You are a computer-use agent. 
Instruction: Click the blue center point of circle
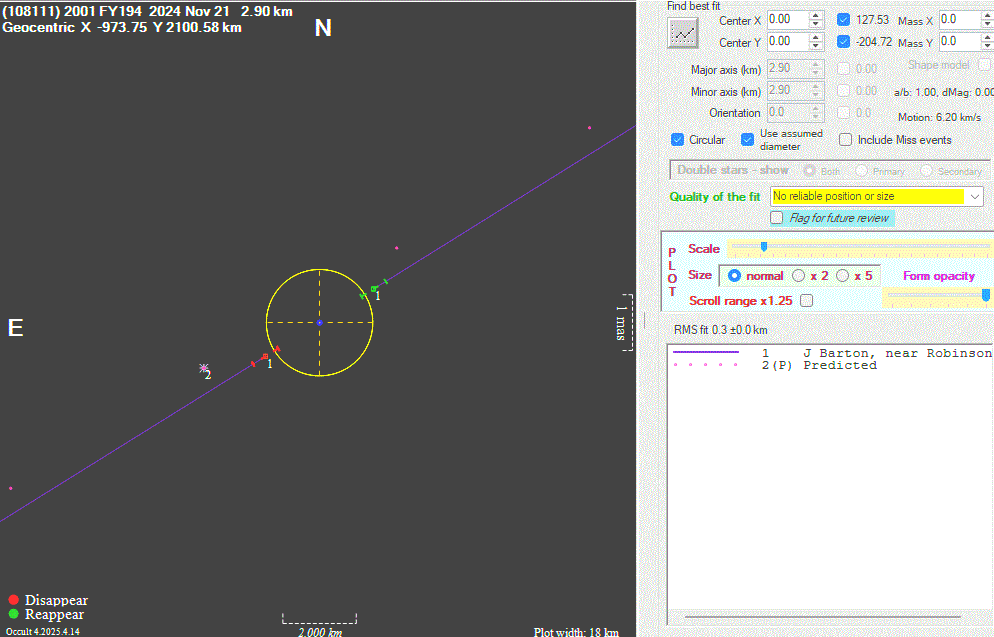tap(320, 323)
